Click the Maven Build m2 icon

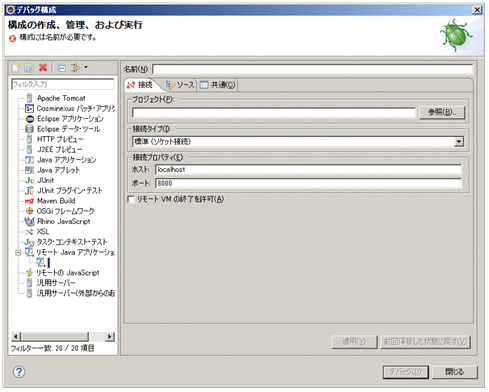(29, 201)
